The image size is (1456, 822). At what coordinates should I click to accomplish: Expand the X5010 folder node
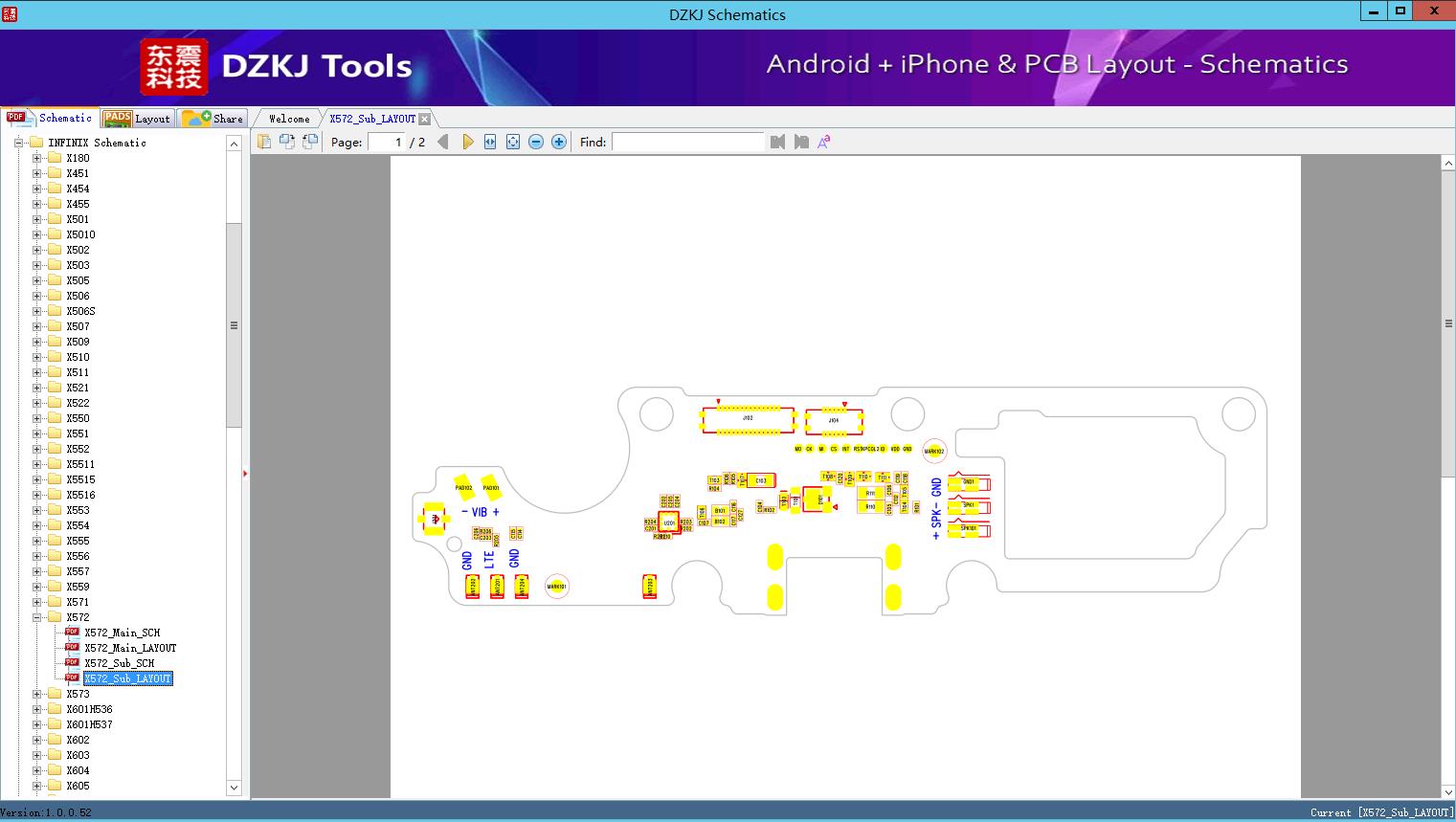(37, 234)
